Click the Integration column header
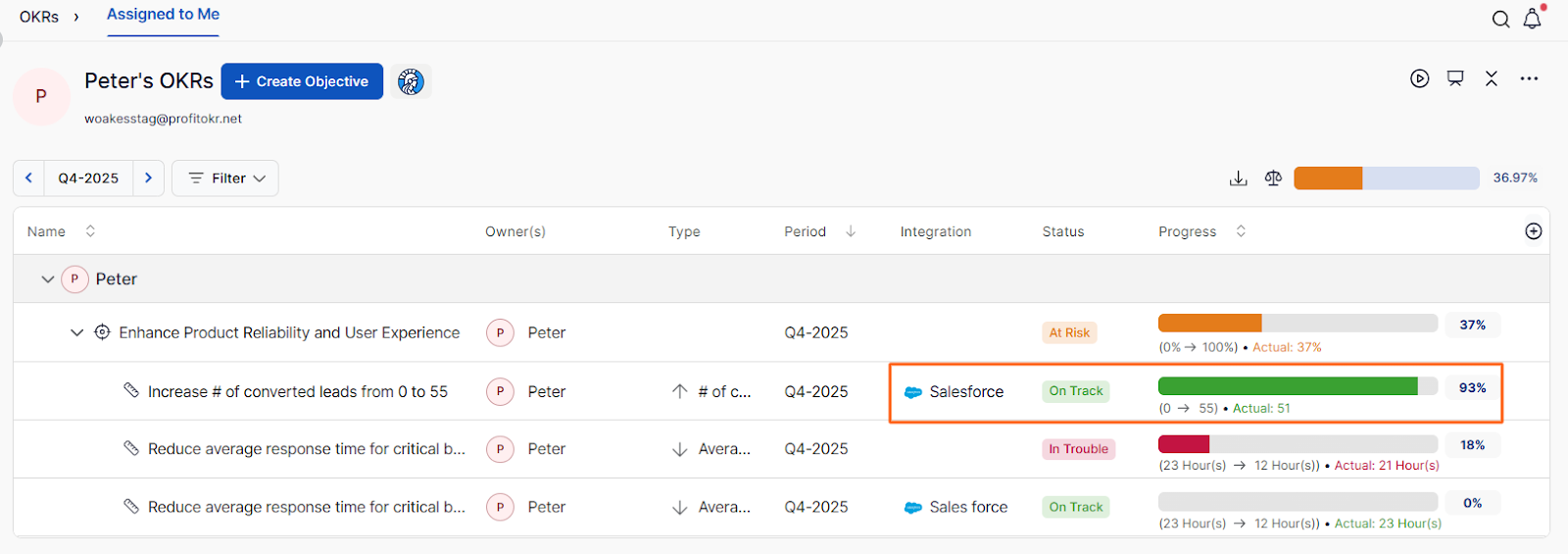Viewport: 1568px width, 554px height. coord(936,231)
